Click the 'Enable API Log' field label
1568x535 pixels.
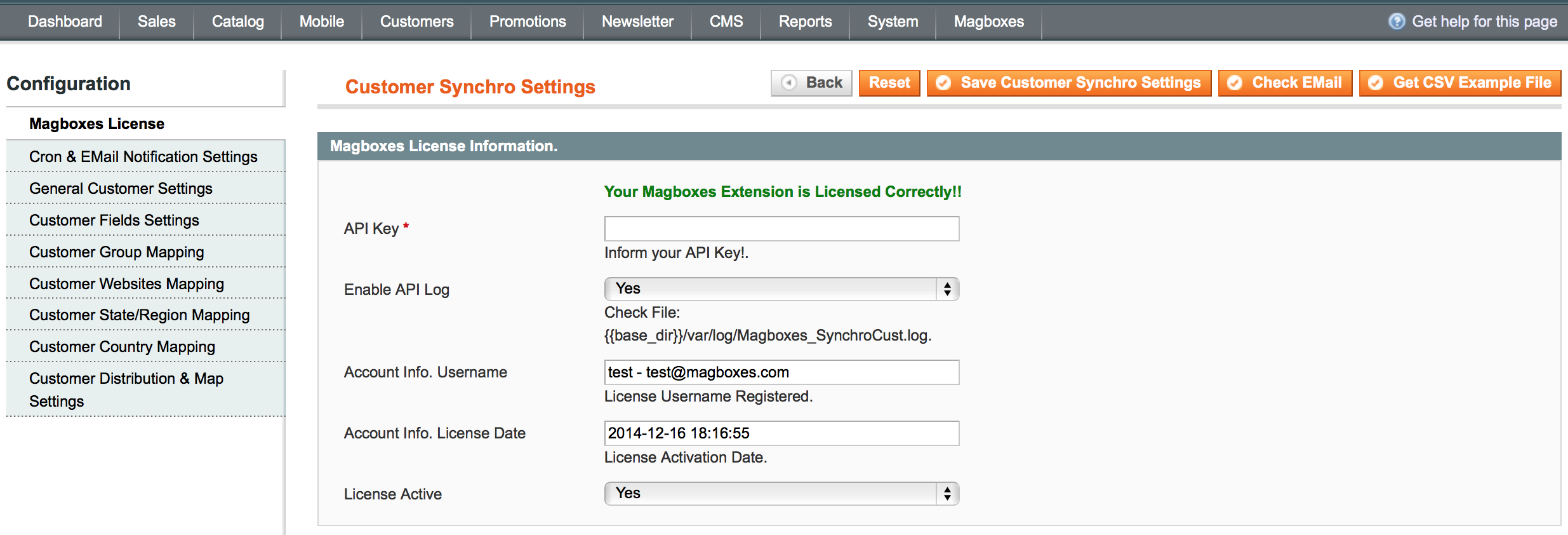tap(397, 290)
